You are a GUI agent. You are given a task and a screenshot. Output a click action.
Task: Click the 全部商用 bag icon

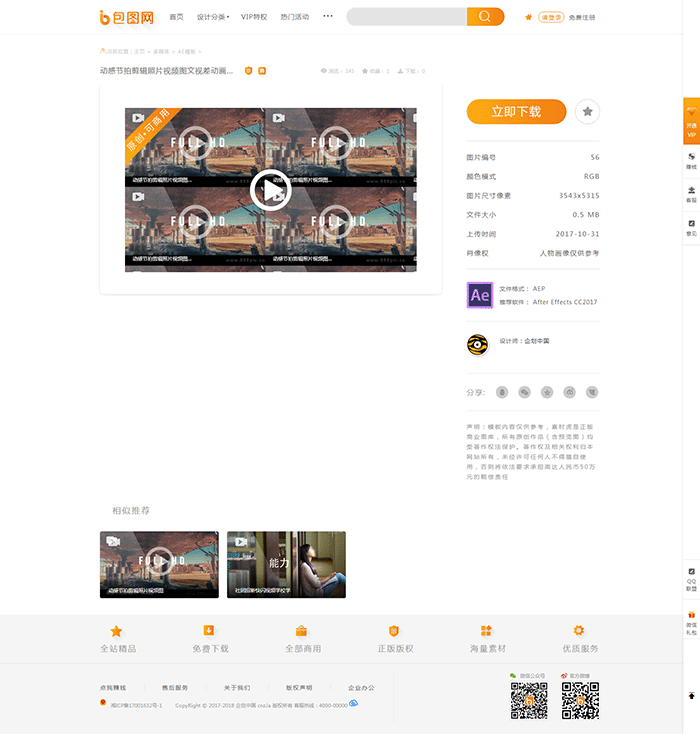[x=301, y=631]
